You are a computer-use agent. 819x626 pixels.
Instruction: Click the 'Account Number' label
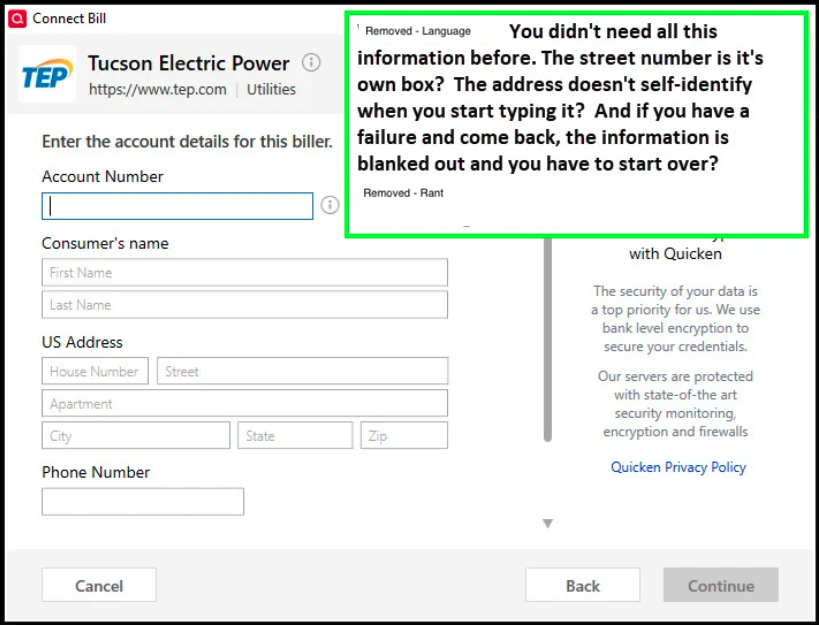(102, 177)
